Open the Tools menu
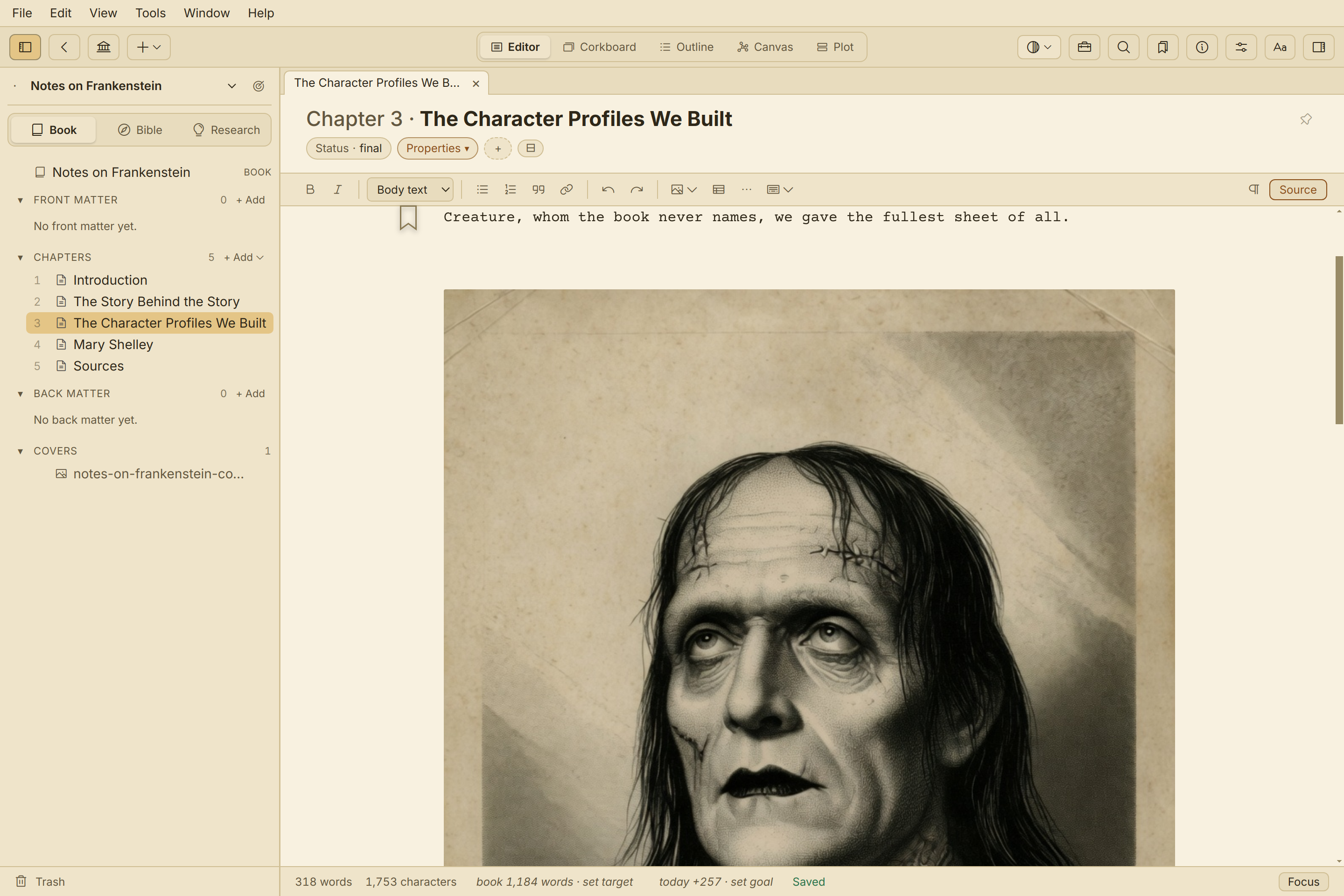Viewport: 1344px width, 896px height. coord(150,13)
